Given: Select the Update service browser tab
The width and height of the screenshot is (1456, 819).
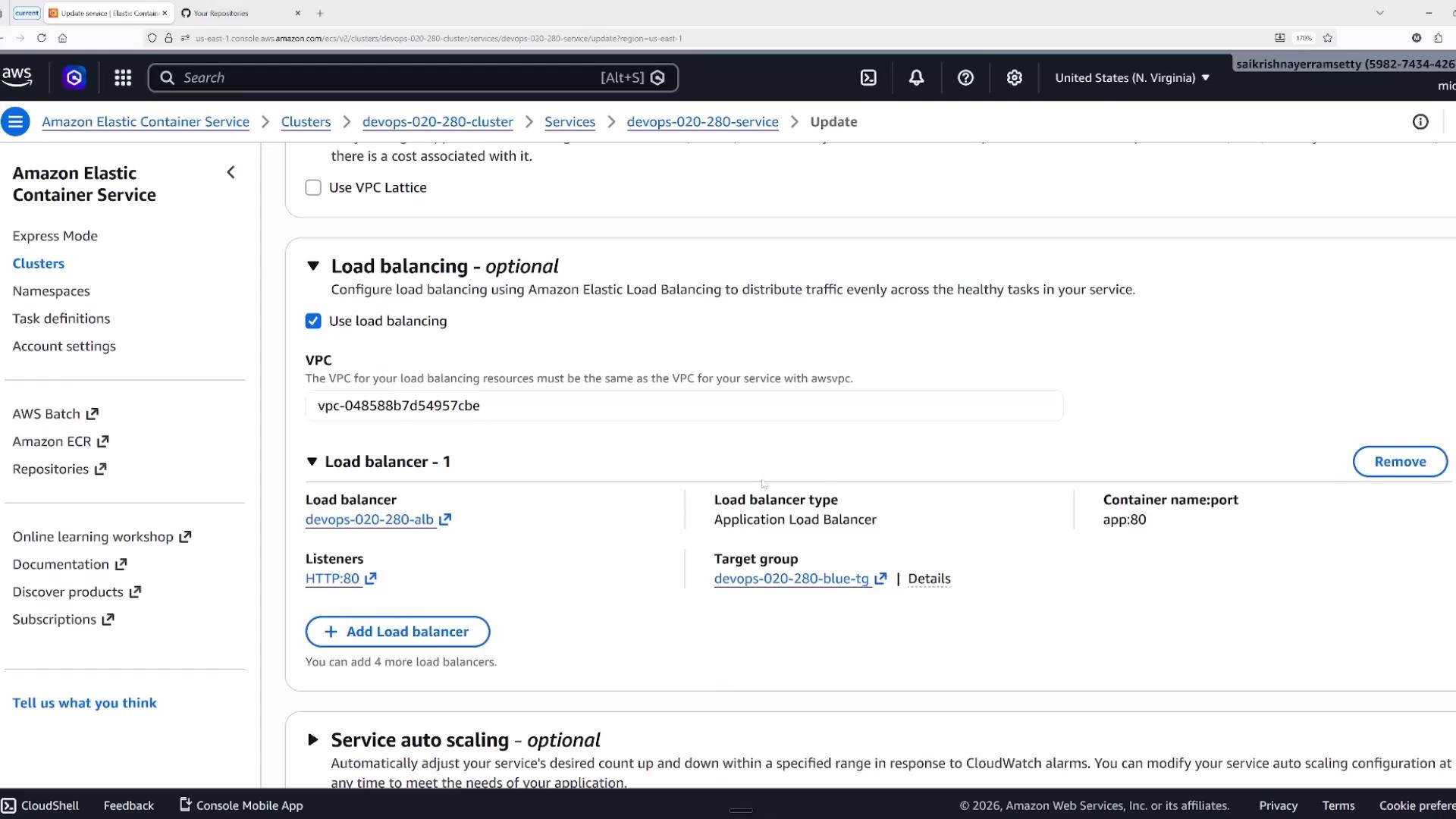Looking at the screenshot, I should (x=108, y=13).
